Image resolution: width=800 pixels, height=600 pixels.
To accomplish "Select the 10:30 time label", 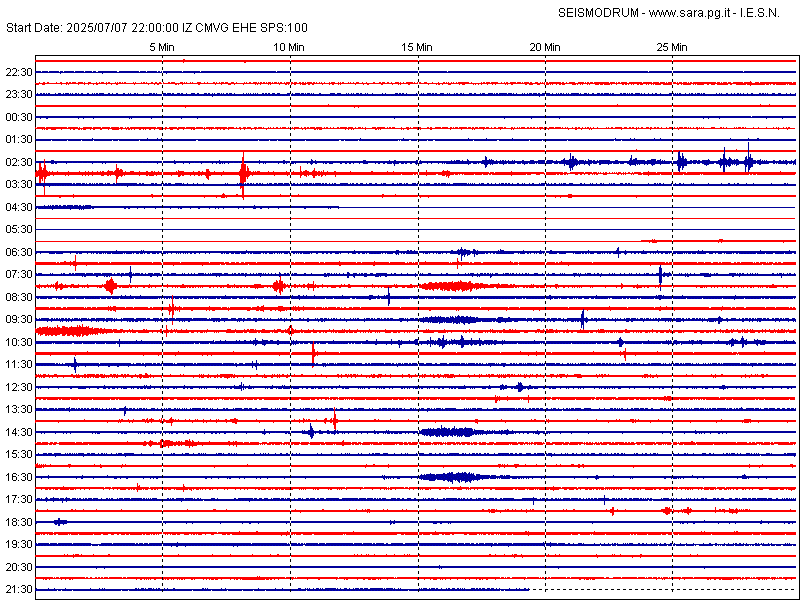I will coord(19,342).
